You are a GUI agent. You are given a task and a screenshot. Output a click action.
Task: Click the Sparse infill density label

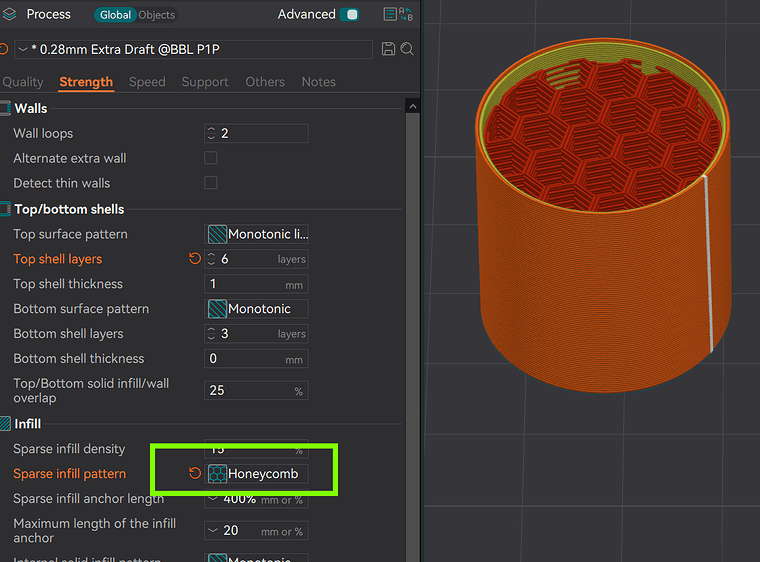69,449
